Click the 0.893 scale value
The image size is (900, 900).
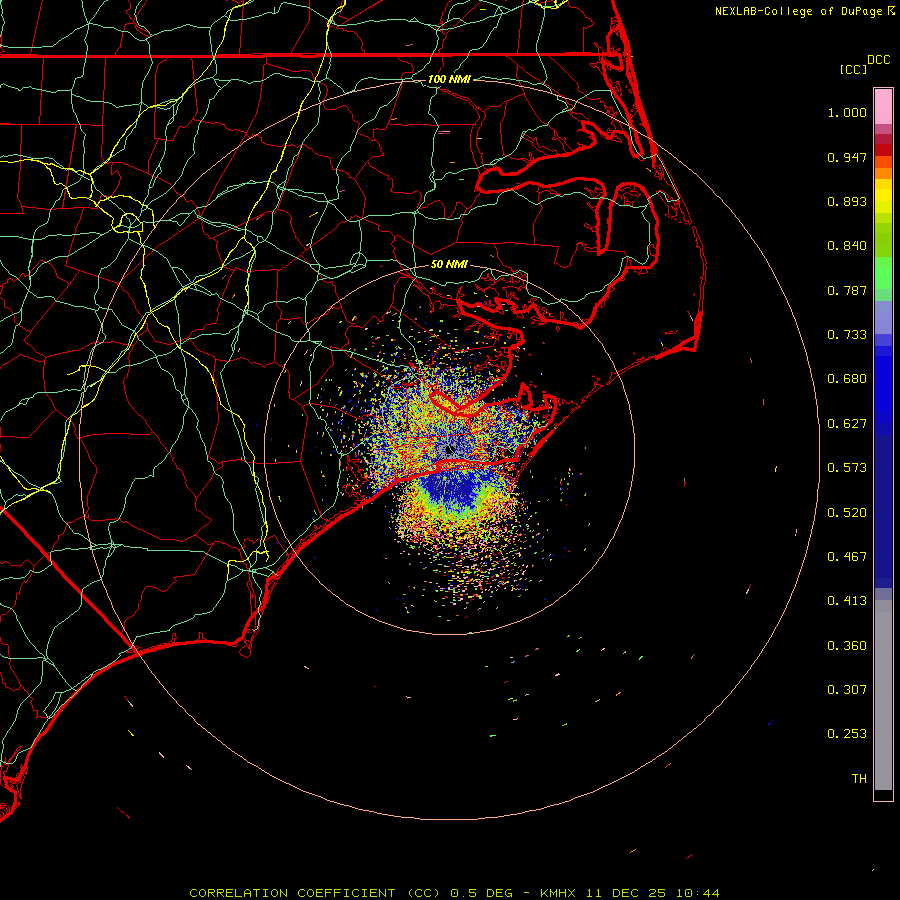(847, 201)
